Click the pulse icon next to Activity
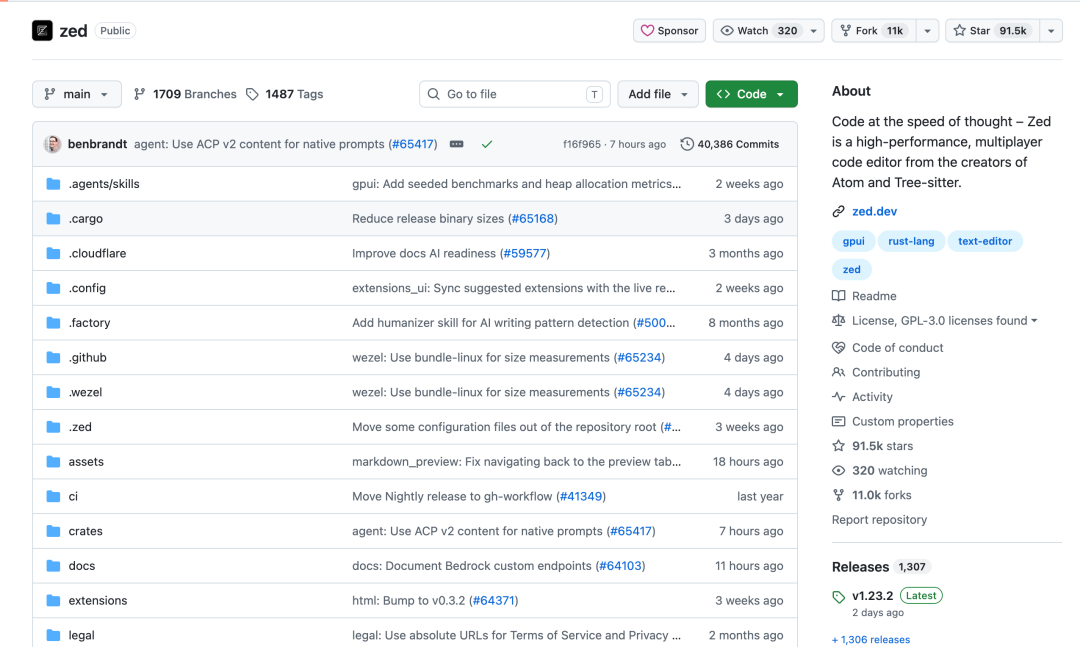Screen dimensions: 1080x647 (x=838, y=397)
